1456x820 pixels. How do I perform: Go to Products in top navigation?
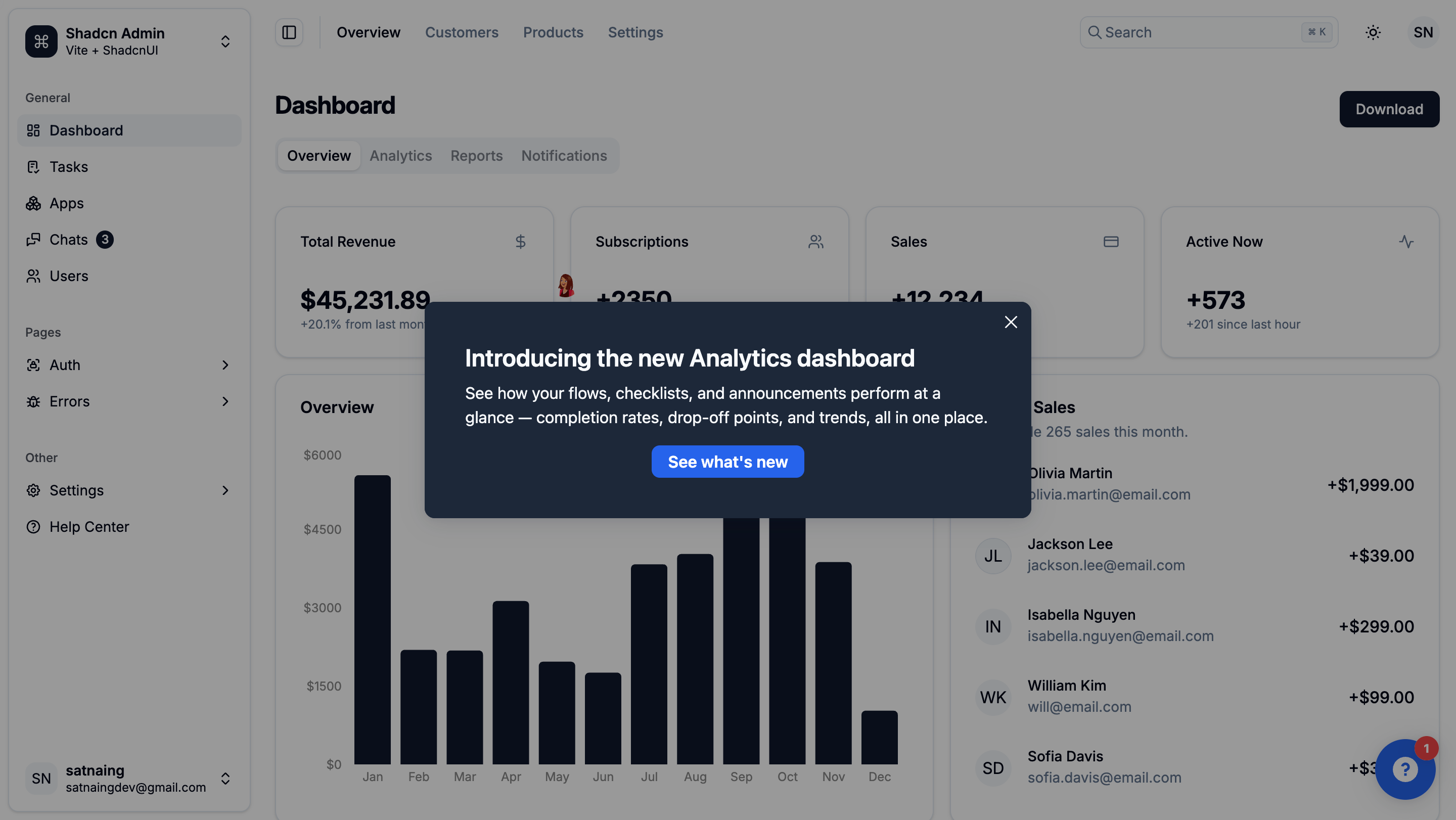[553, 32]
